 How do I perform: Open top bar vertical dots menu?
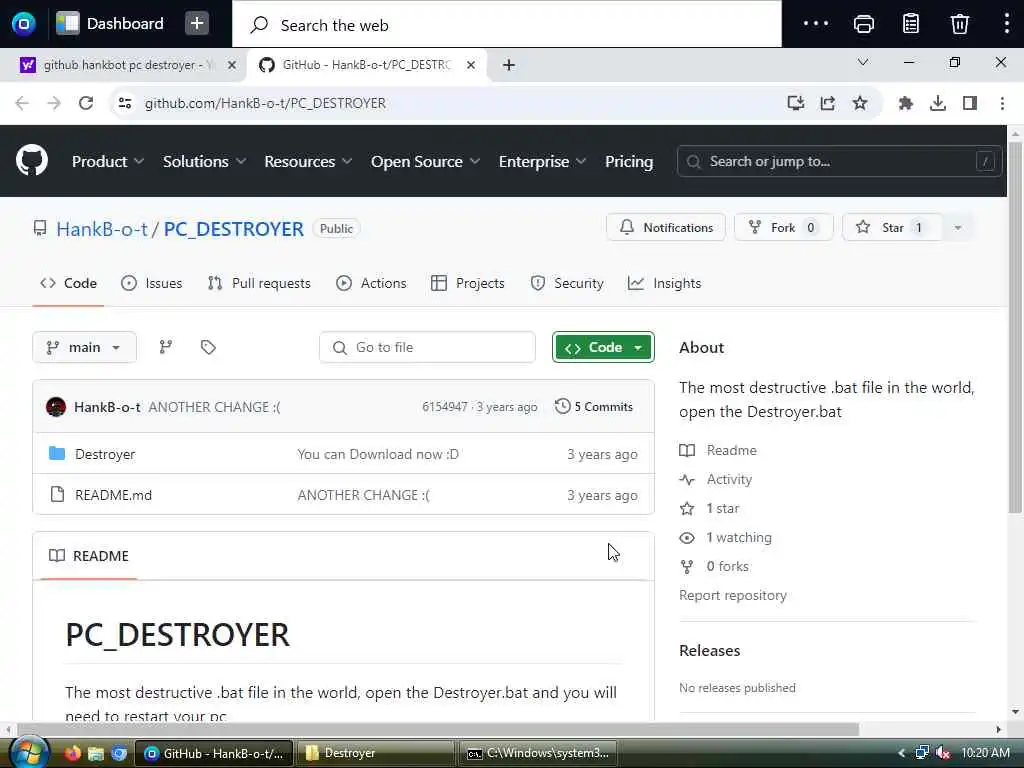[x=1006, y=24]
